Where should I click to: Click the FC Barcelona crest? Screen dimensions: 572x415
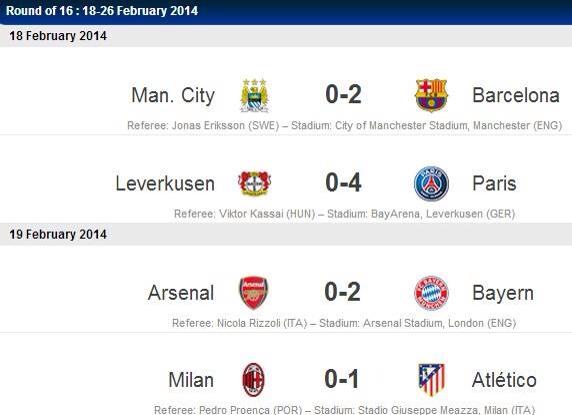(431, 95)
